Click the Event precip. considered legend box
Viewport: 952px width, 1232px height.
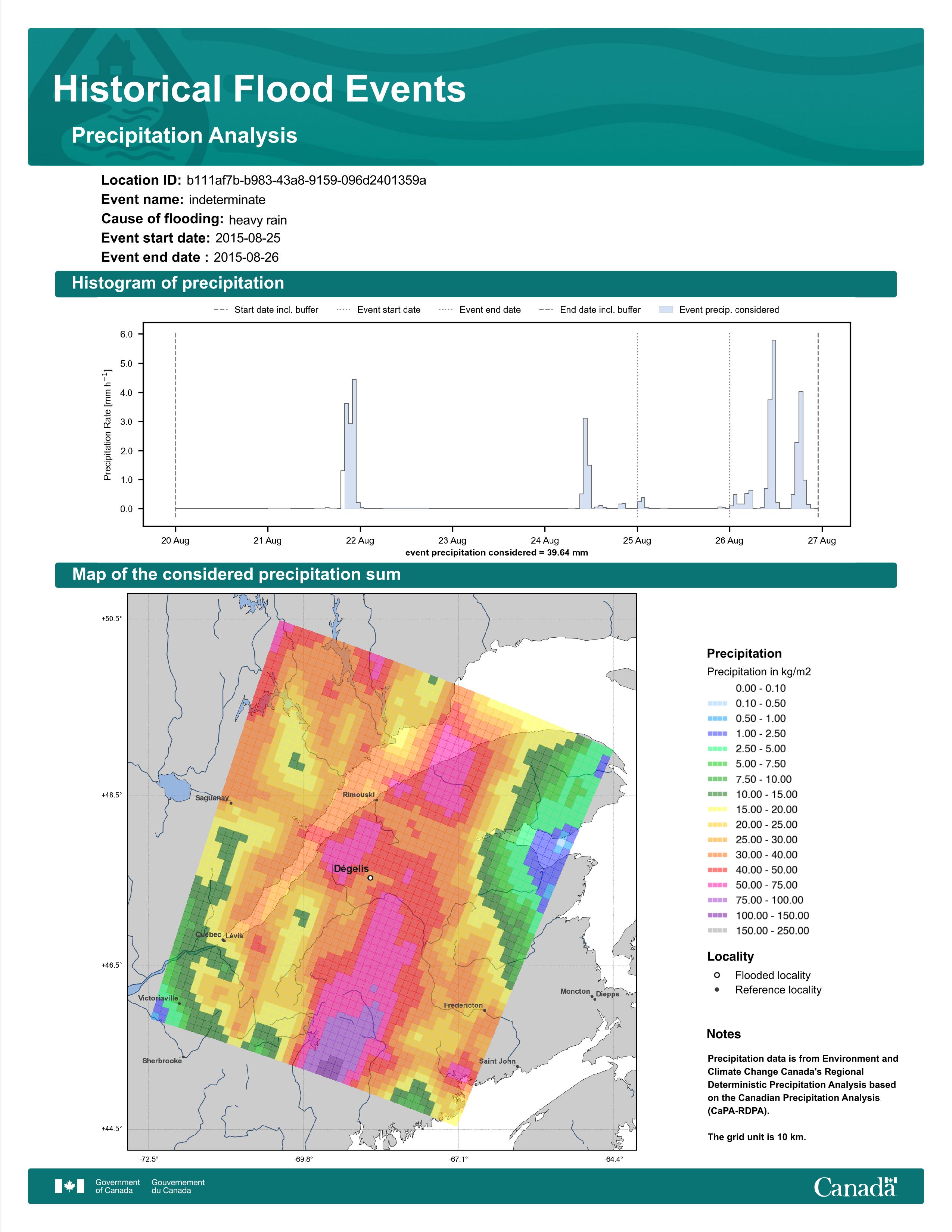[x=666, y=310]
